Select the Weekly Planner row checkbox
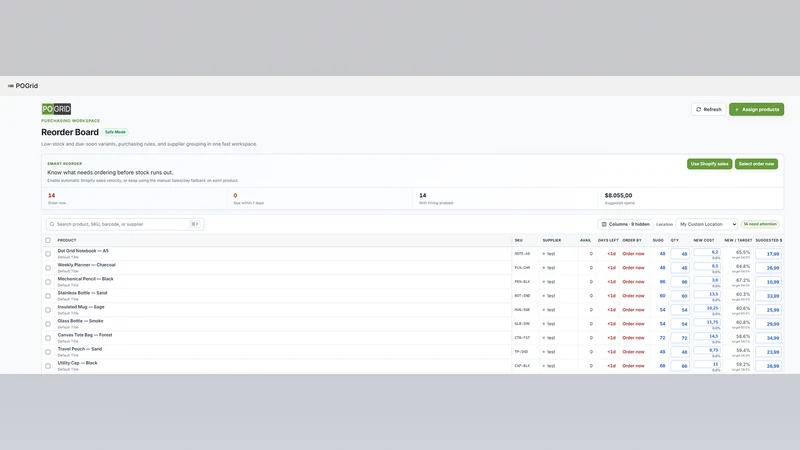The height and width of the screenshot is (450, 800). click(48, 268)
